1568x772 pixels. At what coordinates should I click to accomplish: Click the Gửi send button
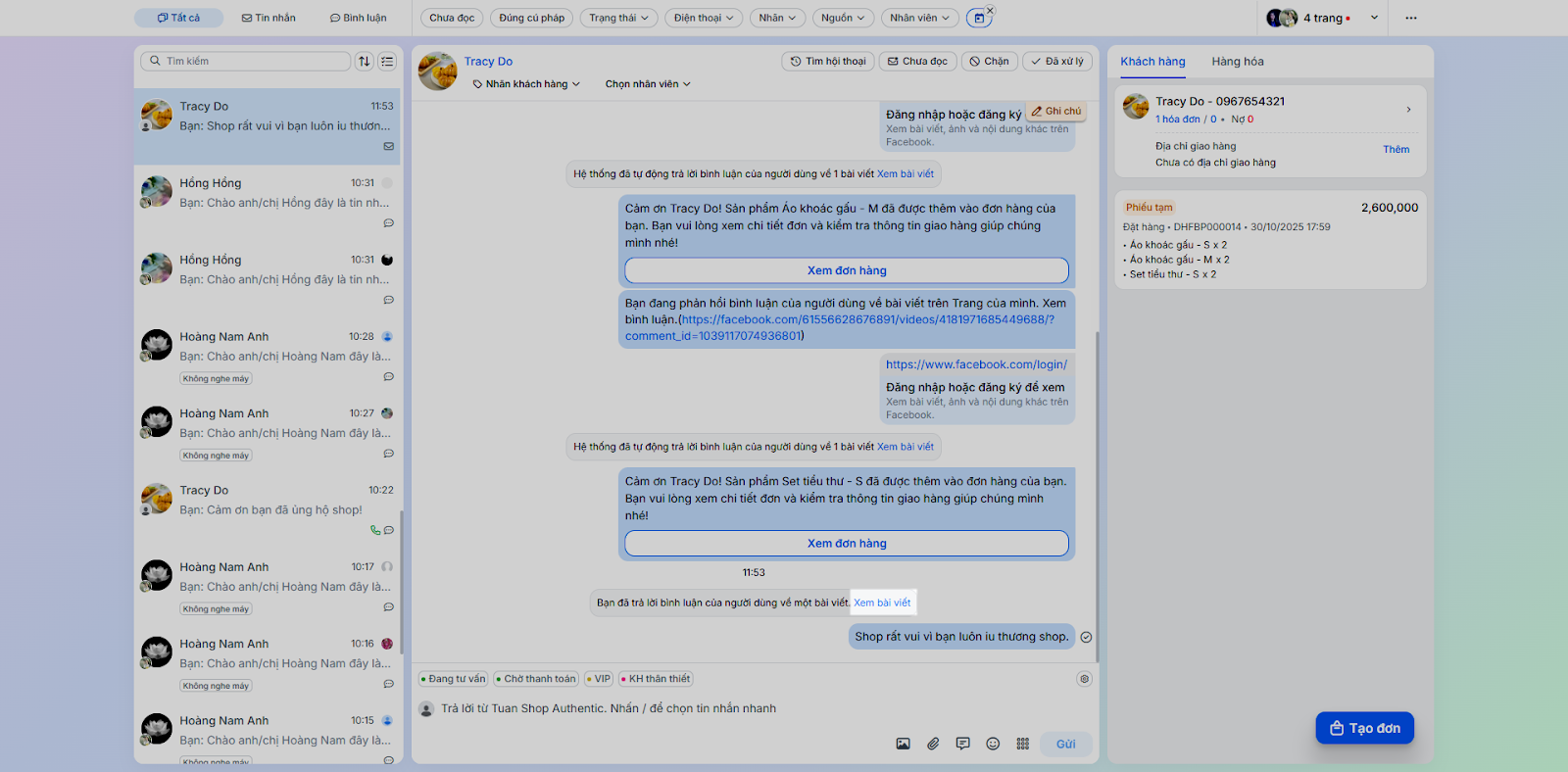coord(1066,745)
